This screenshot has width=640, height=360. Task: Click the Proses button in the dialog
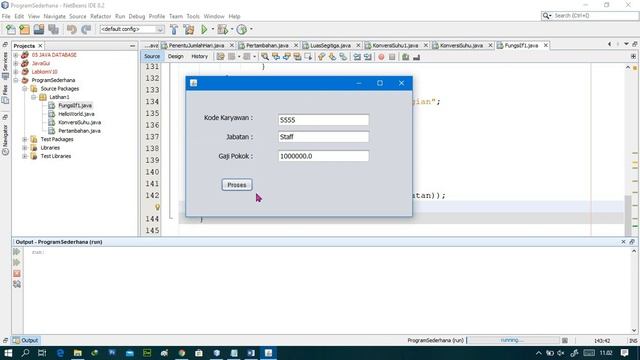237,185
